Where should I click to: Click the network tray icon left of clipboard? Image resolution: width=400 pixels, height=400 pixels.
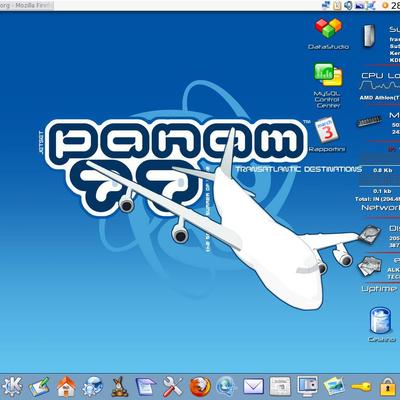tap(327, 5)
